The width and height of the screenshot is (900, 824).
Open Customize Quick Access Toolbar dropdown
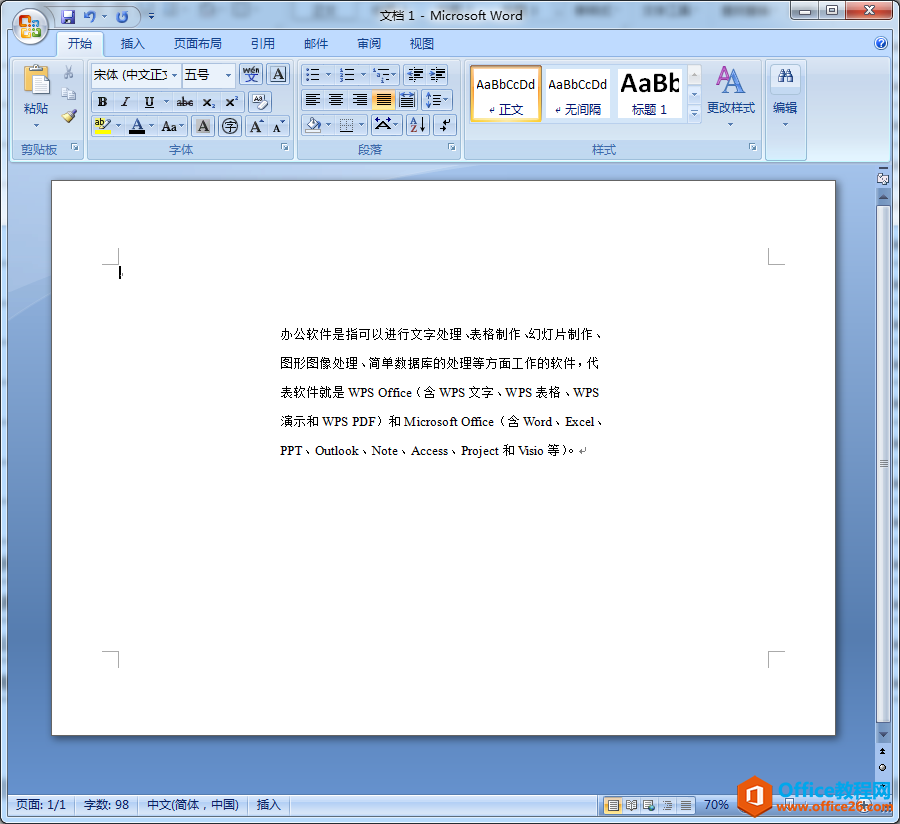(x=151, y=17)
